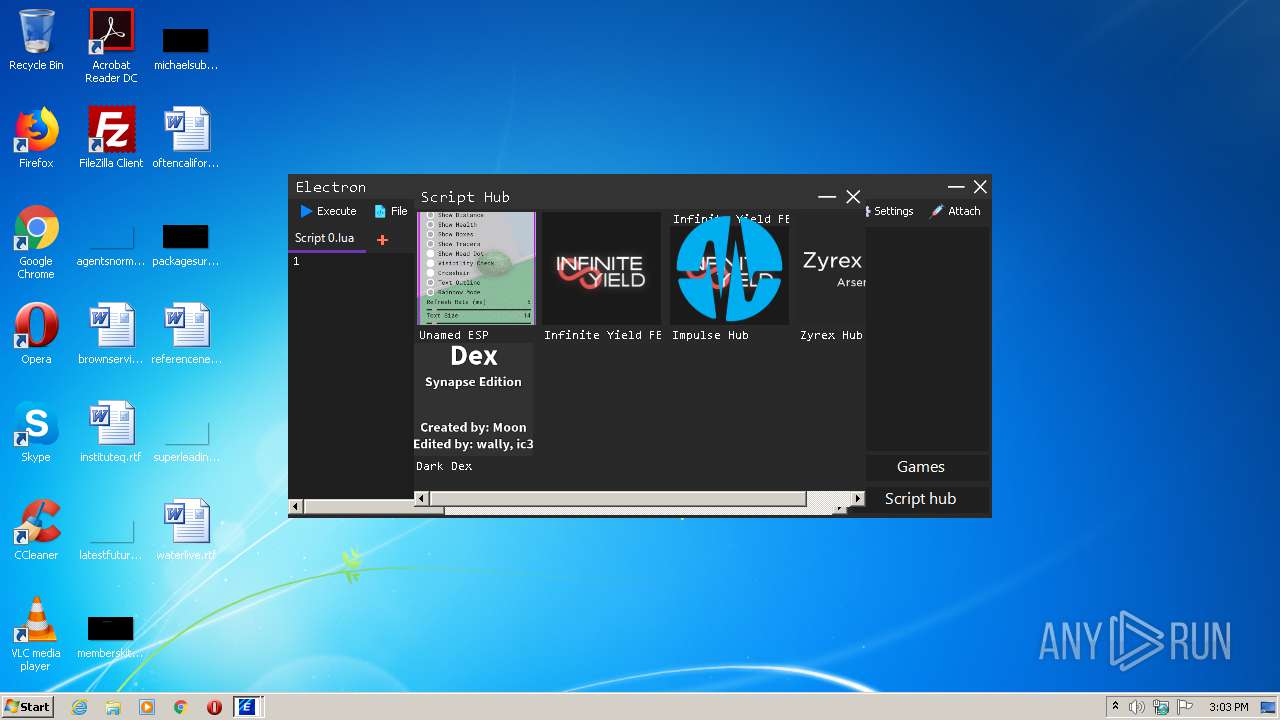Screen dimensions: 1280x720
Task: Show hidden system tray icons
Action: [x=1115, y=707]
